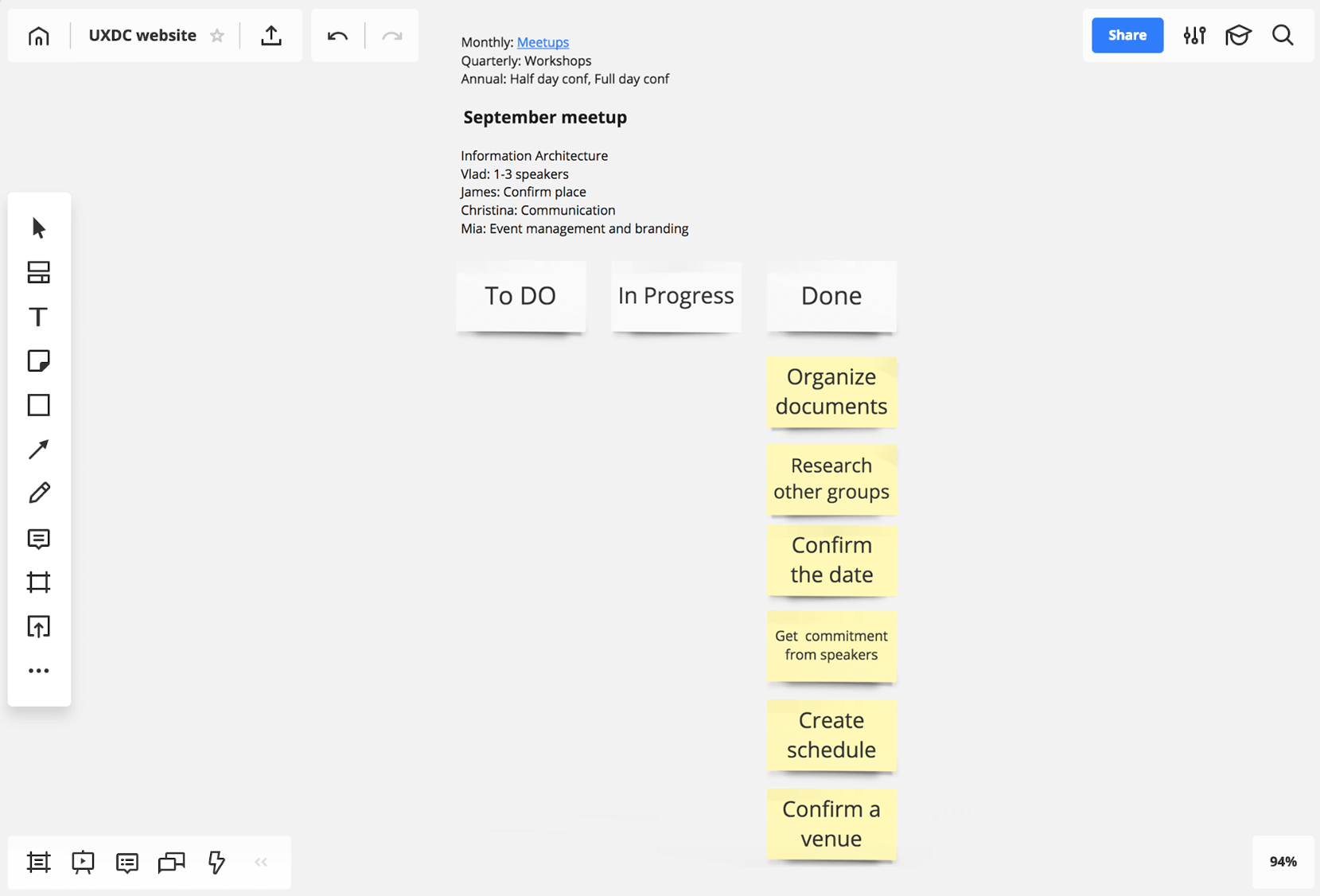This screenshot has width=1320, height=896.
Task: Go to the home dashboard icon
Action: click(38, 36)
